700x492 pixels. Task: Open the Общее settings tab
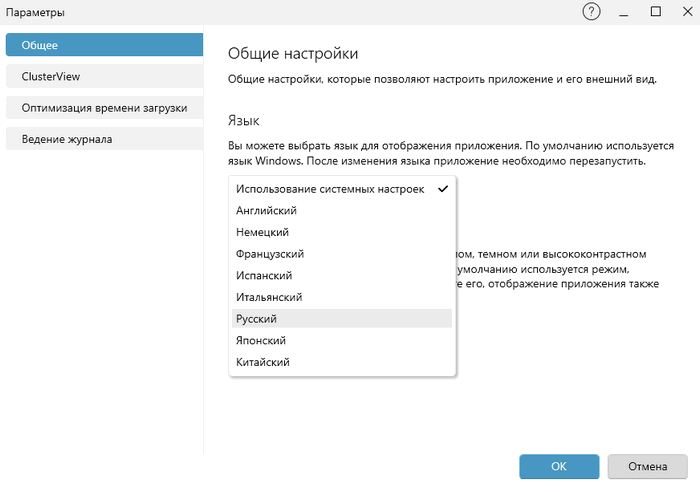click(104, 45)
